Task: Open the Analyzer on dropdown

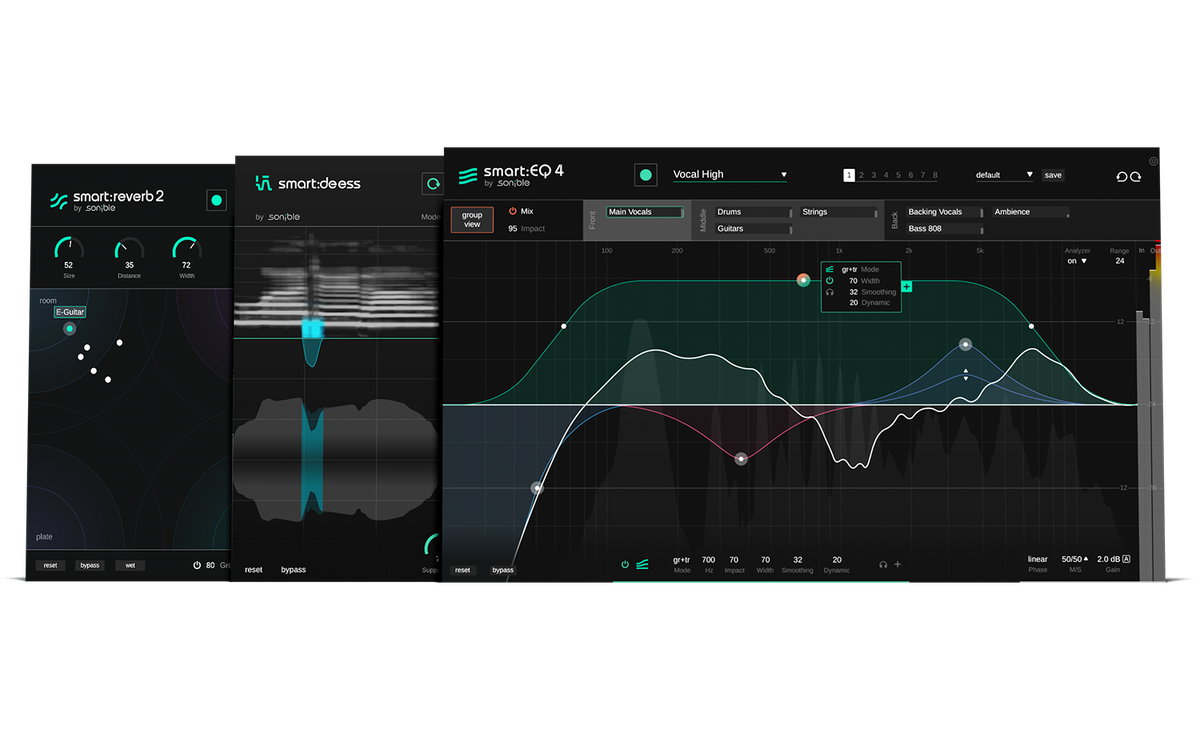Action: 1077,261
